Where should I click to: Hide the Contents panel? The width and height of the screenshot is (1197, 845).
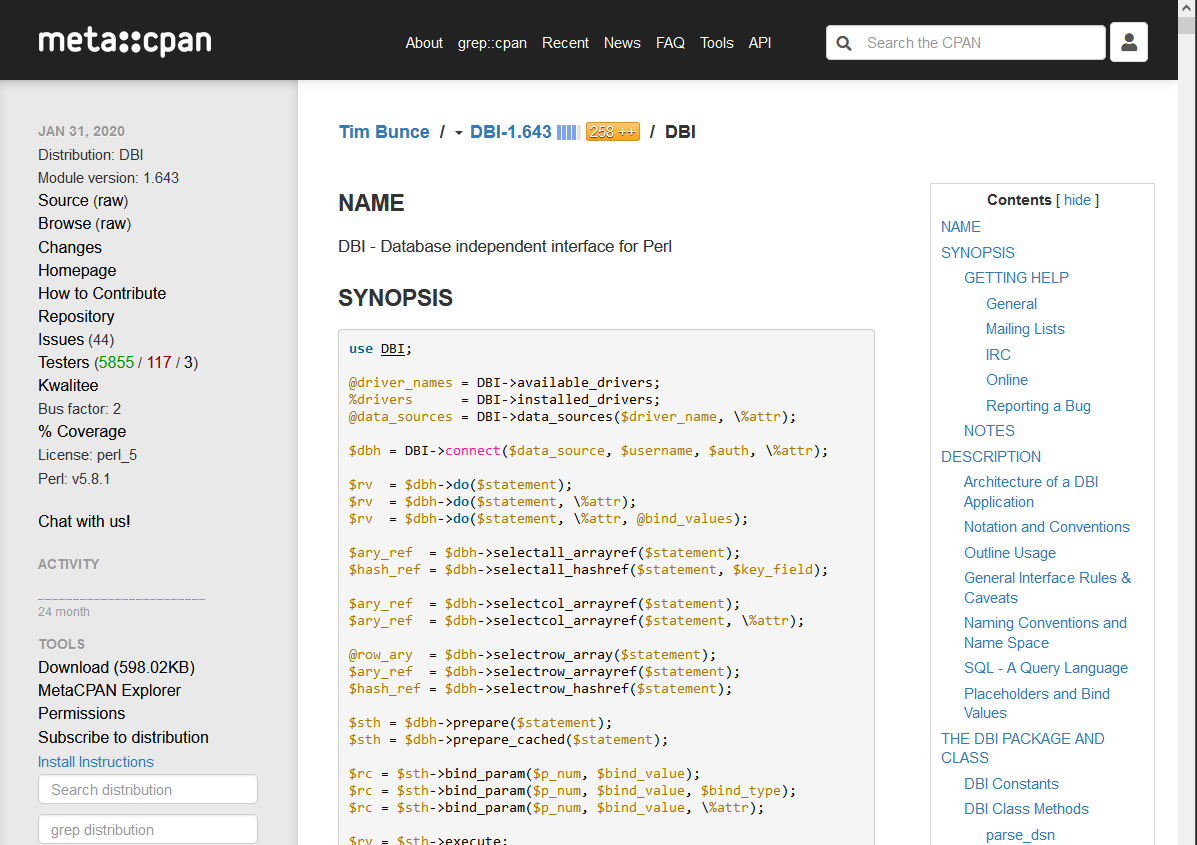click(1077, 200)
